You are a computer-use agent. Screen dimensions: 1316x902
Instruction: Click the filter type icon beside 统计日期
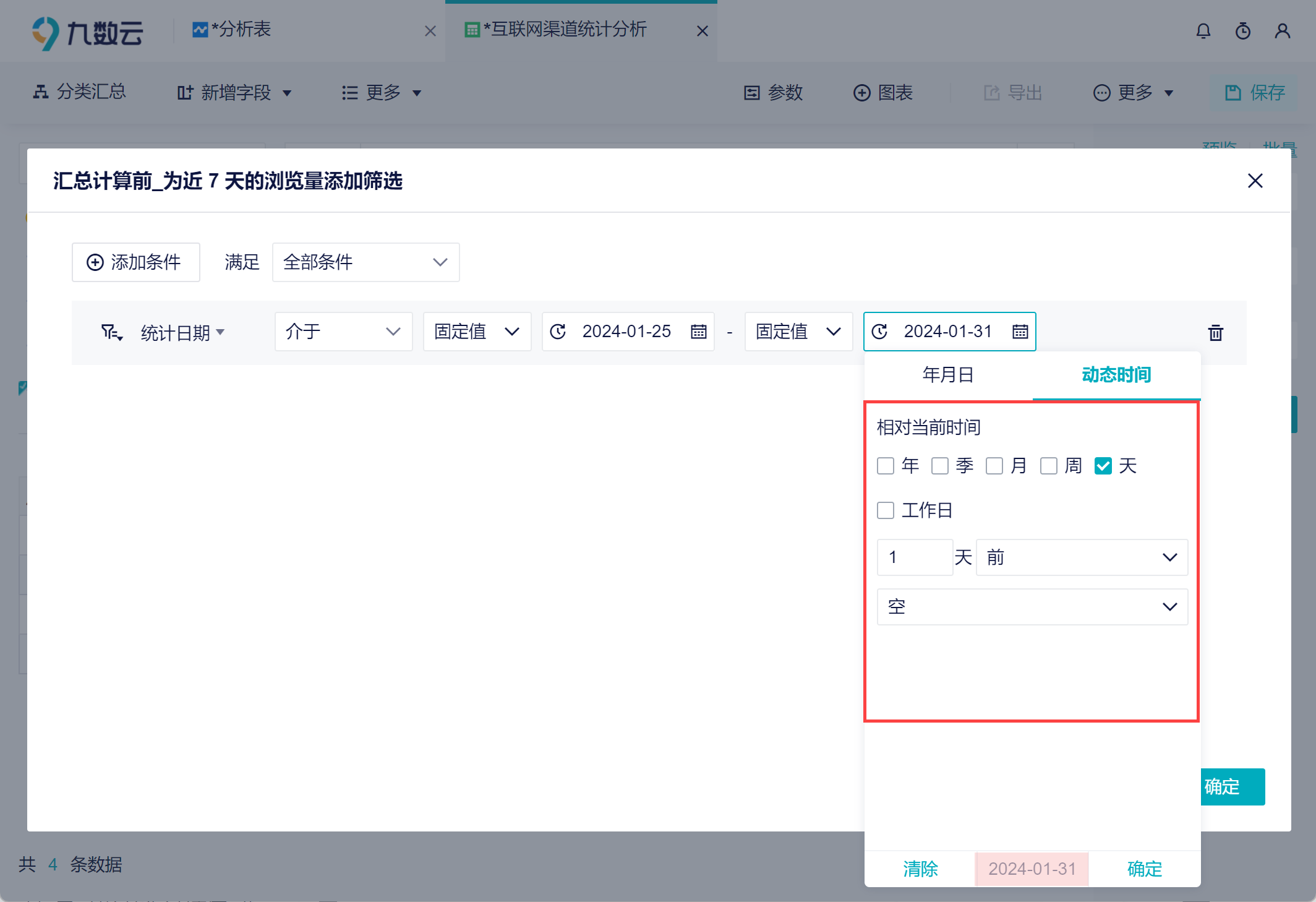click(112, 333)
